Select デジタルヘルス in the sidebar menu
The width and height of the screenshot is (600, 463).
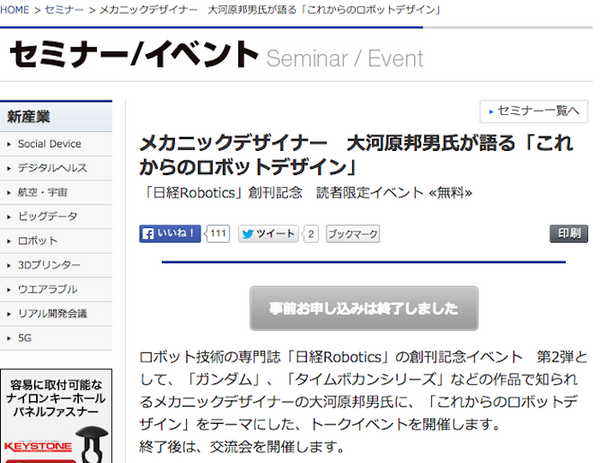52,168
